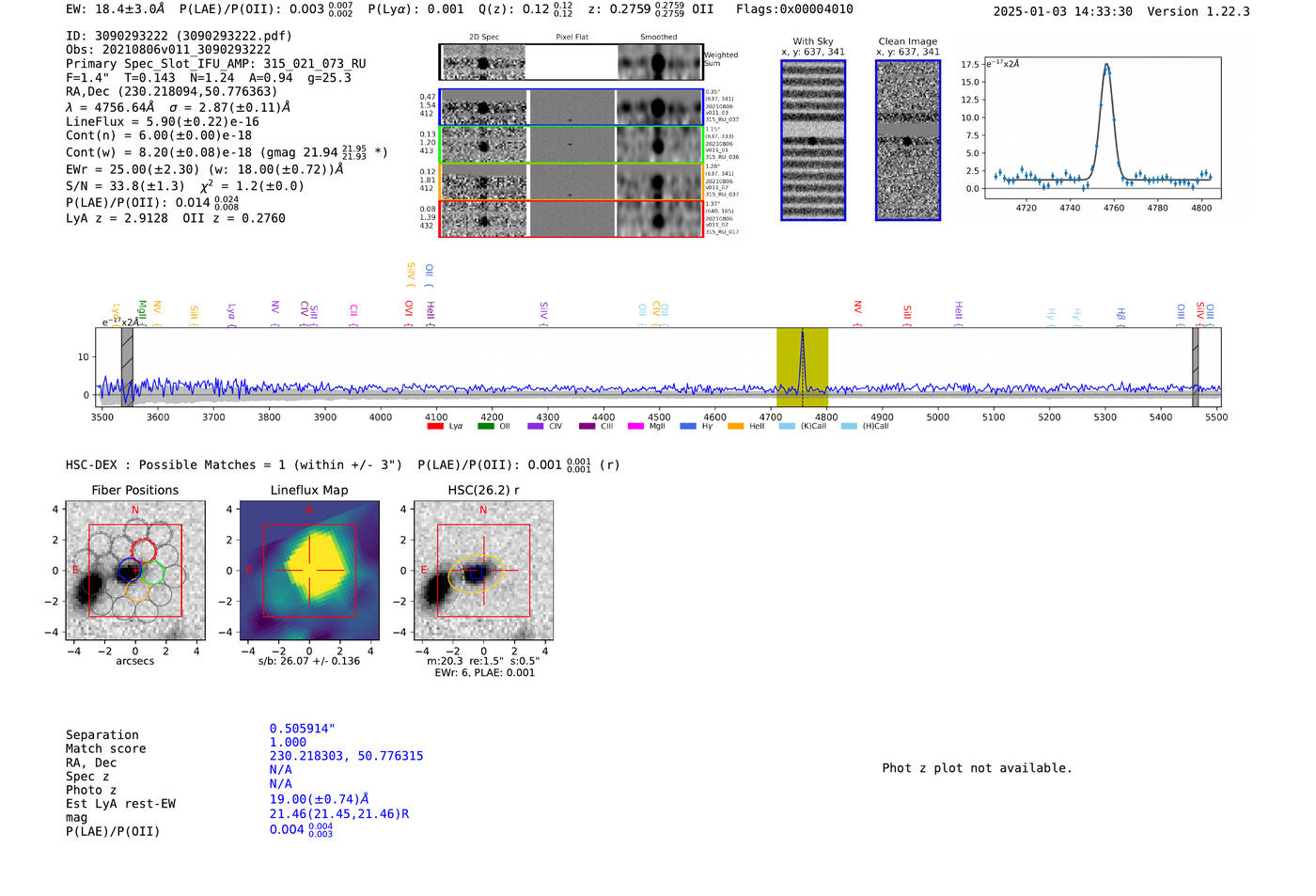The height and width of the screenshot is (896, 1316).
Task: Click the Version 1.22.3 label
Action: tap(1199, 11)
